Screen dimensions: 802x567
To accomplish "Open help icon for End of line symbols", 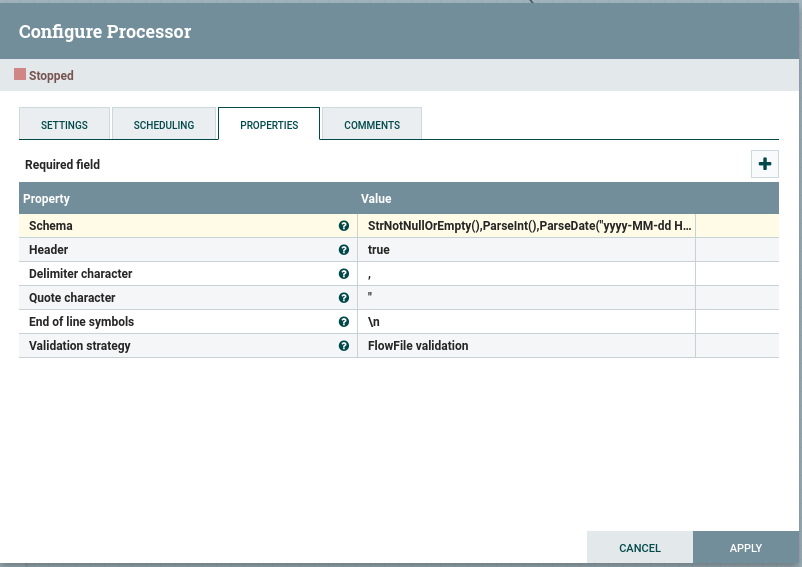I will click(344, 322).
